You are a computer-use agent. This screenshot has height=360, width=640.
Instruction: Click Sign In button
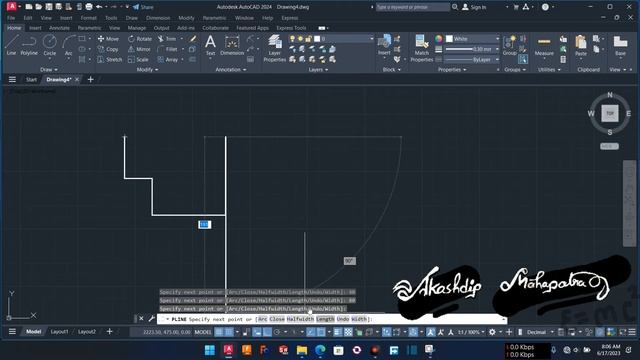474,7
